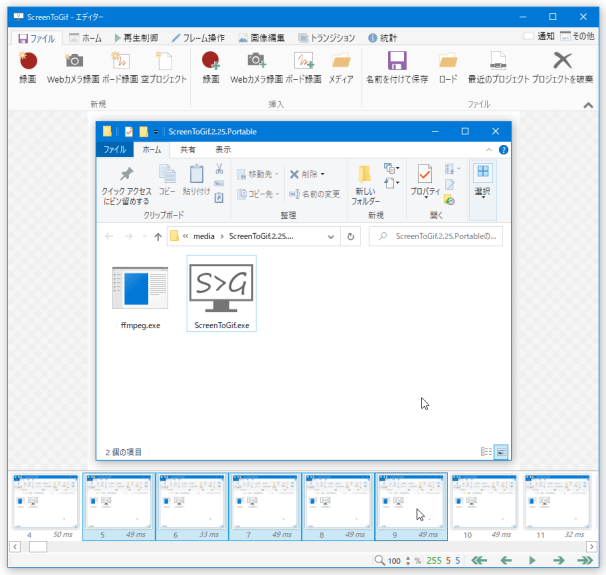The height and width of the screenshot is (575, 606).
Task: Insert media with the メディア icon
Action: point(341,67)
